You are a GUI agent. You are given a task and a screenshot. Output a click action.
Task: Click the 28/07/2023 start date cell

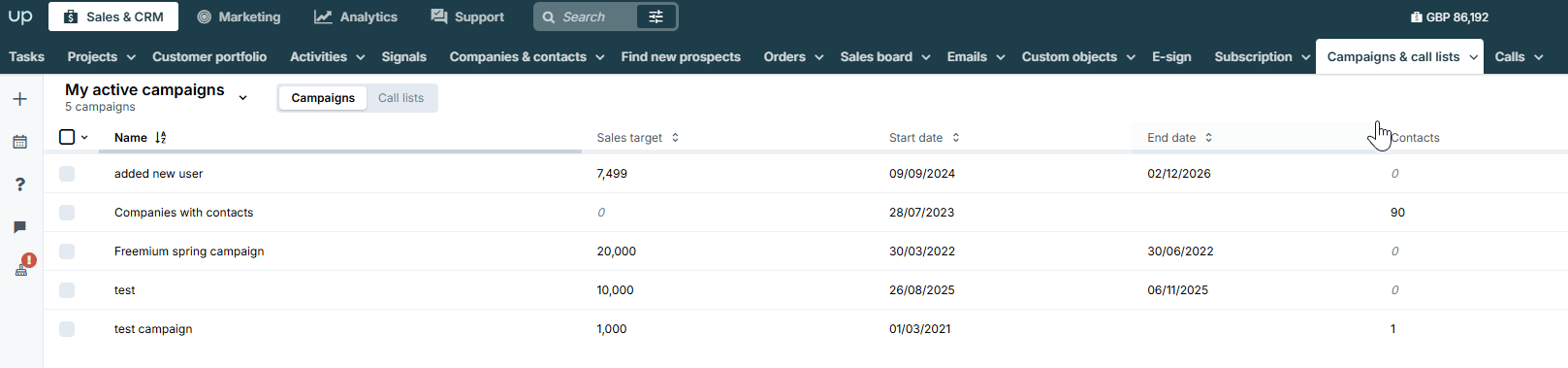(921, 213)
